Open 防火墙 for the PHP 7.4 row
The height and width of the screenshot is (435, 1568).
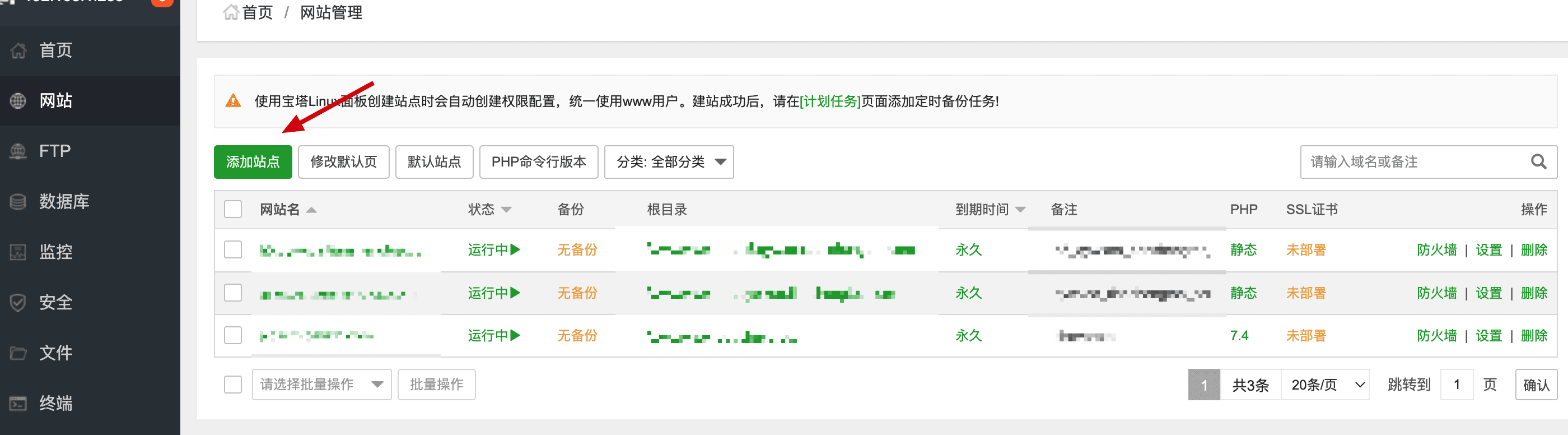click(x=1436, y=336)
